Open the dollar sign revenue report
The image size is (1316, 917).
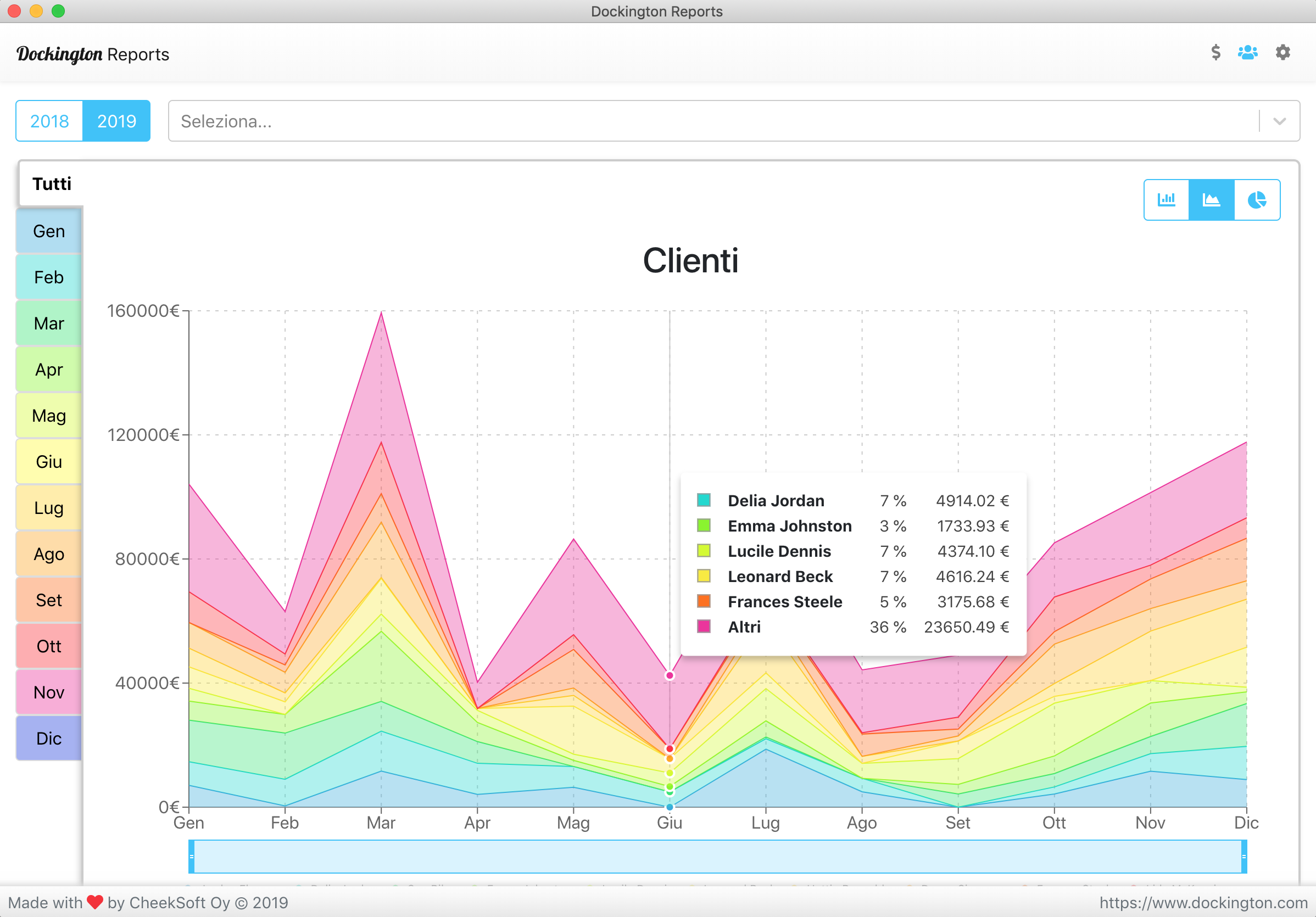[x=1215, y=53]
